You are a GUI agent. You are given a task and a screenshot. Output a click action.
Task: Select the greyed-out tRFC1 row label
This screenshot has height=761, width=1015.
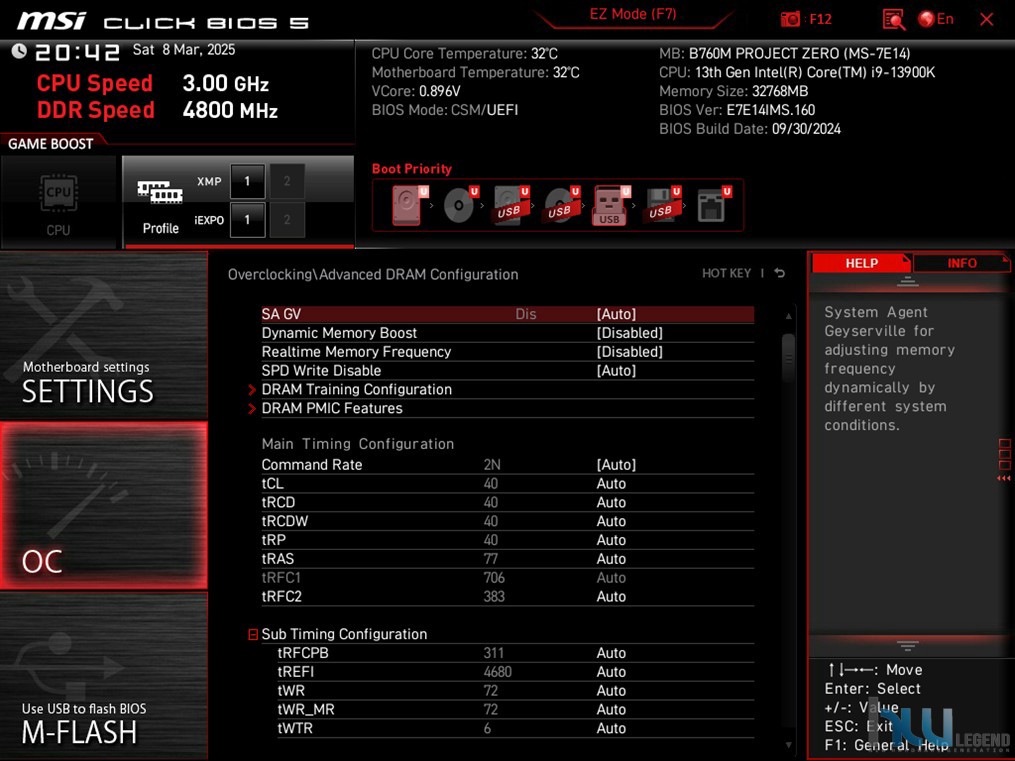click(x=281, y=578)
